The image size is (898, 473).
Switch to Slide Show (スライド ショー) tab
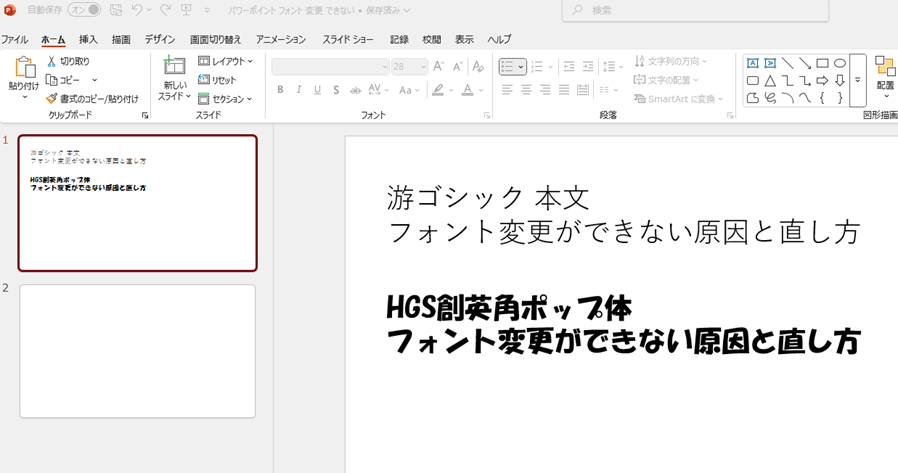(x=348, y=40)
